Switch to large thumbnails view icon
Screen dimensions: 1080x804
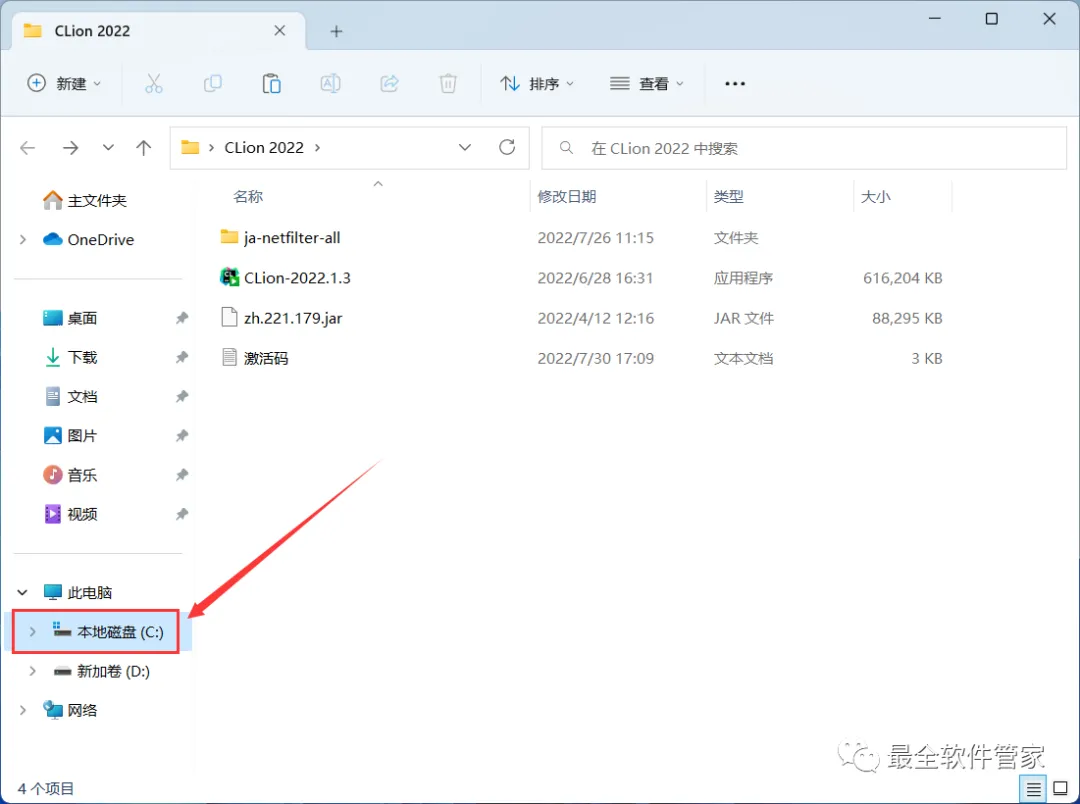click(x=1061, y=789)
